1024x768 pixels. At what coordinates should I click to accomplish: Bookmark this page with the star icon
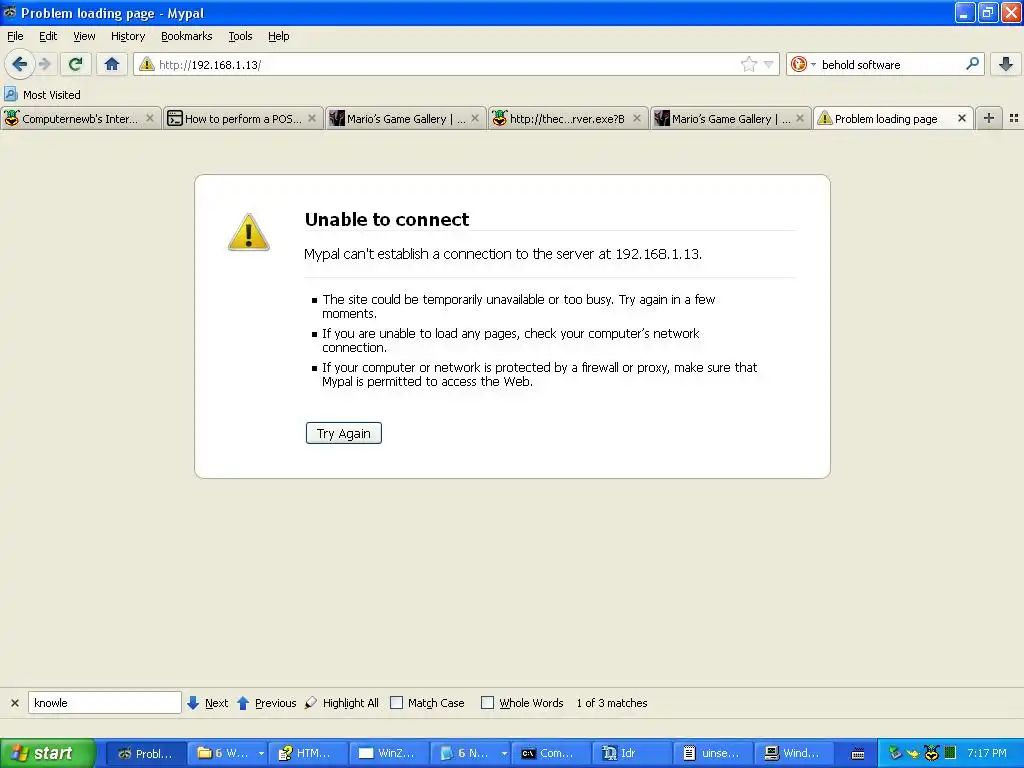pos(748,64)
